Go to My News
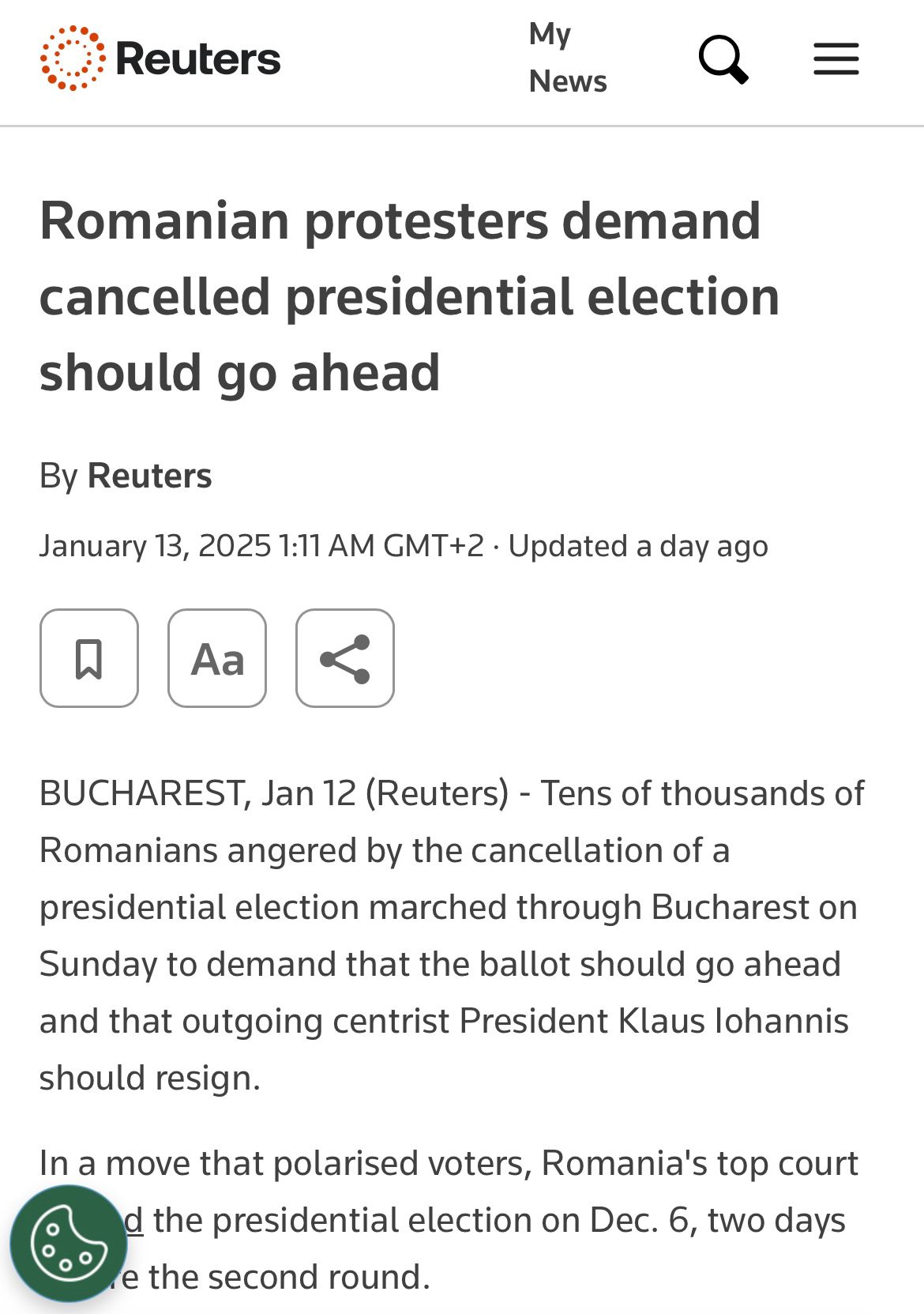The image size is (924, 1314). 567,58
